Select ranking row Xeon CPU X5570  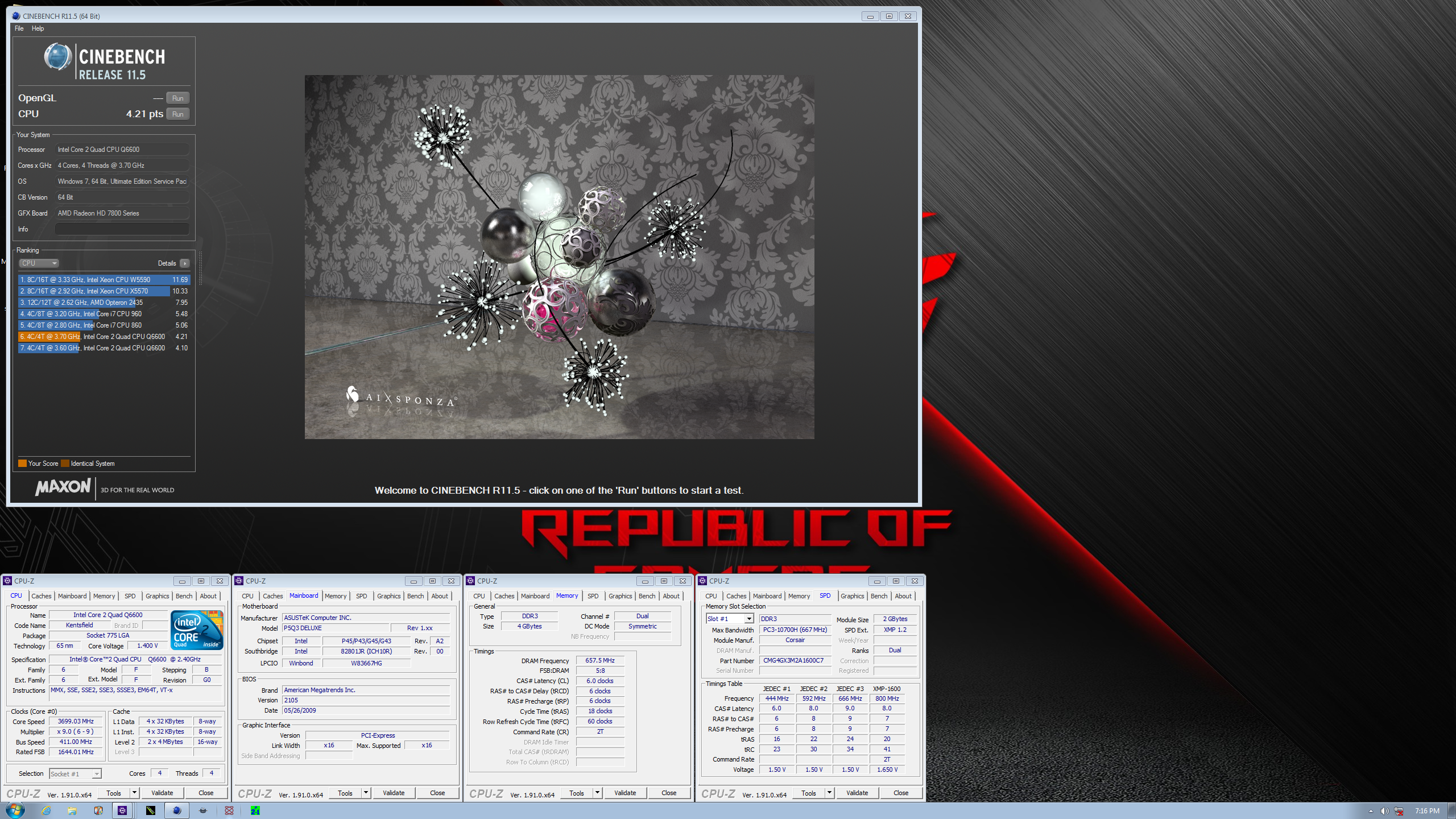[104, 291]
